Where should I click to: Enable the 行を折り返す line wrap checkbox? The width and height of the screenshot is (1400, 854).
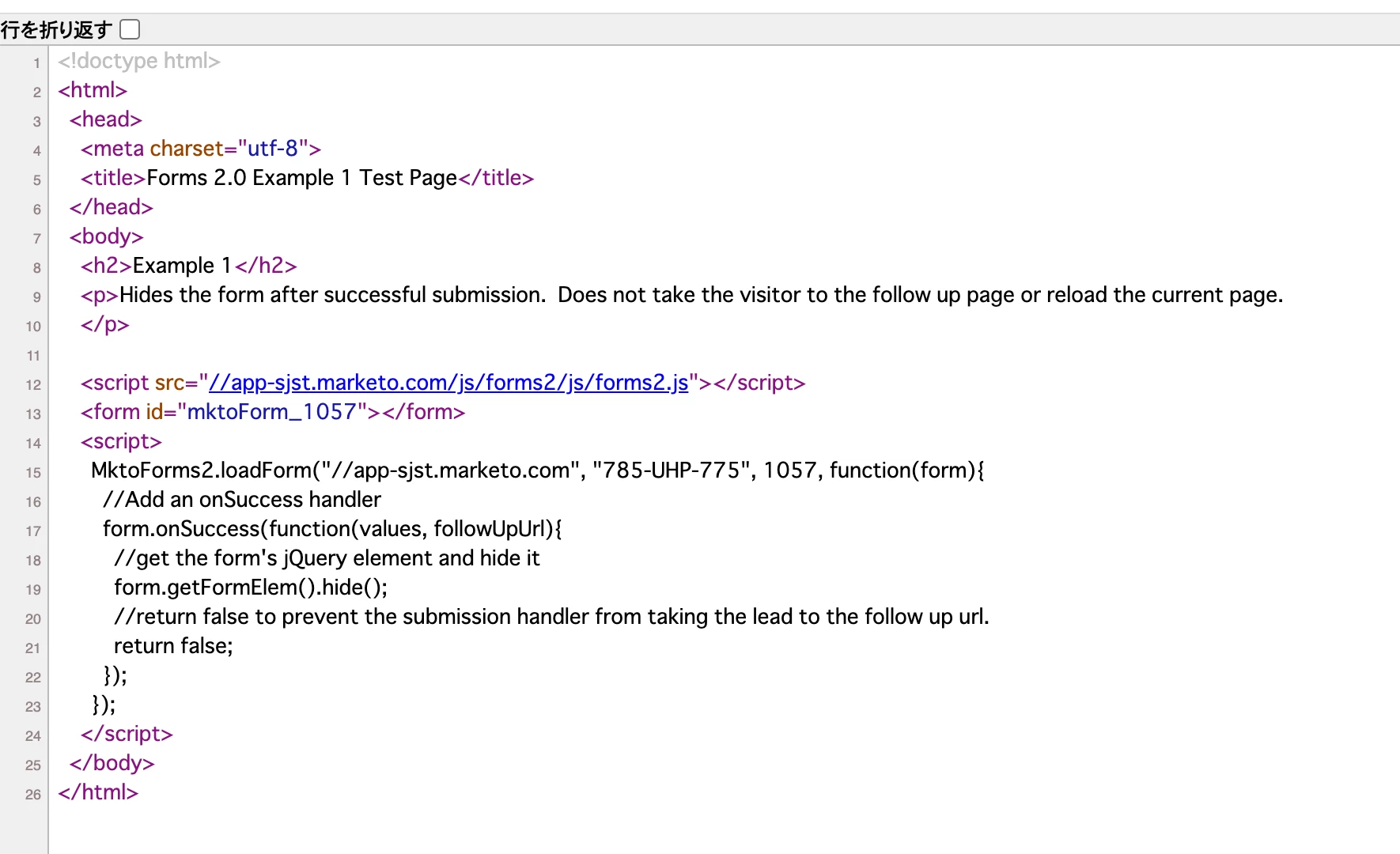coord(130,29)
